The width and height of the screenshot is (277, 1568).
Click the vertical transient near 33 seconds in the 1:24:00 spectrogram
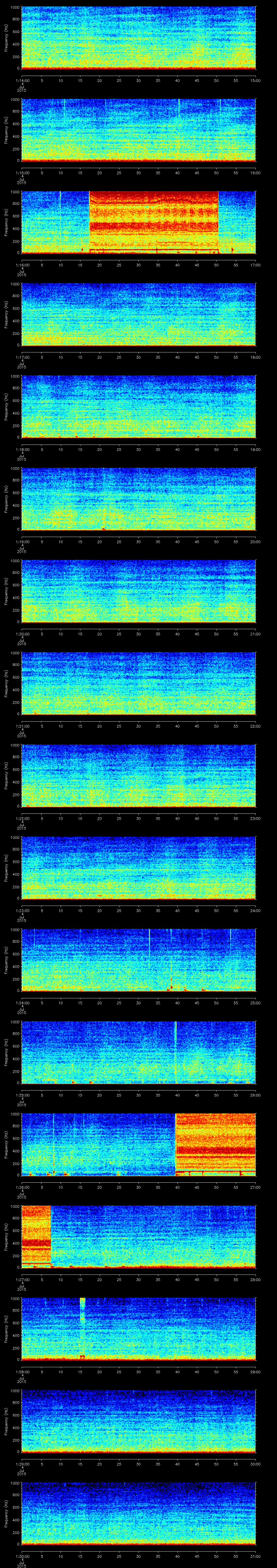point(149,960)
